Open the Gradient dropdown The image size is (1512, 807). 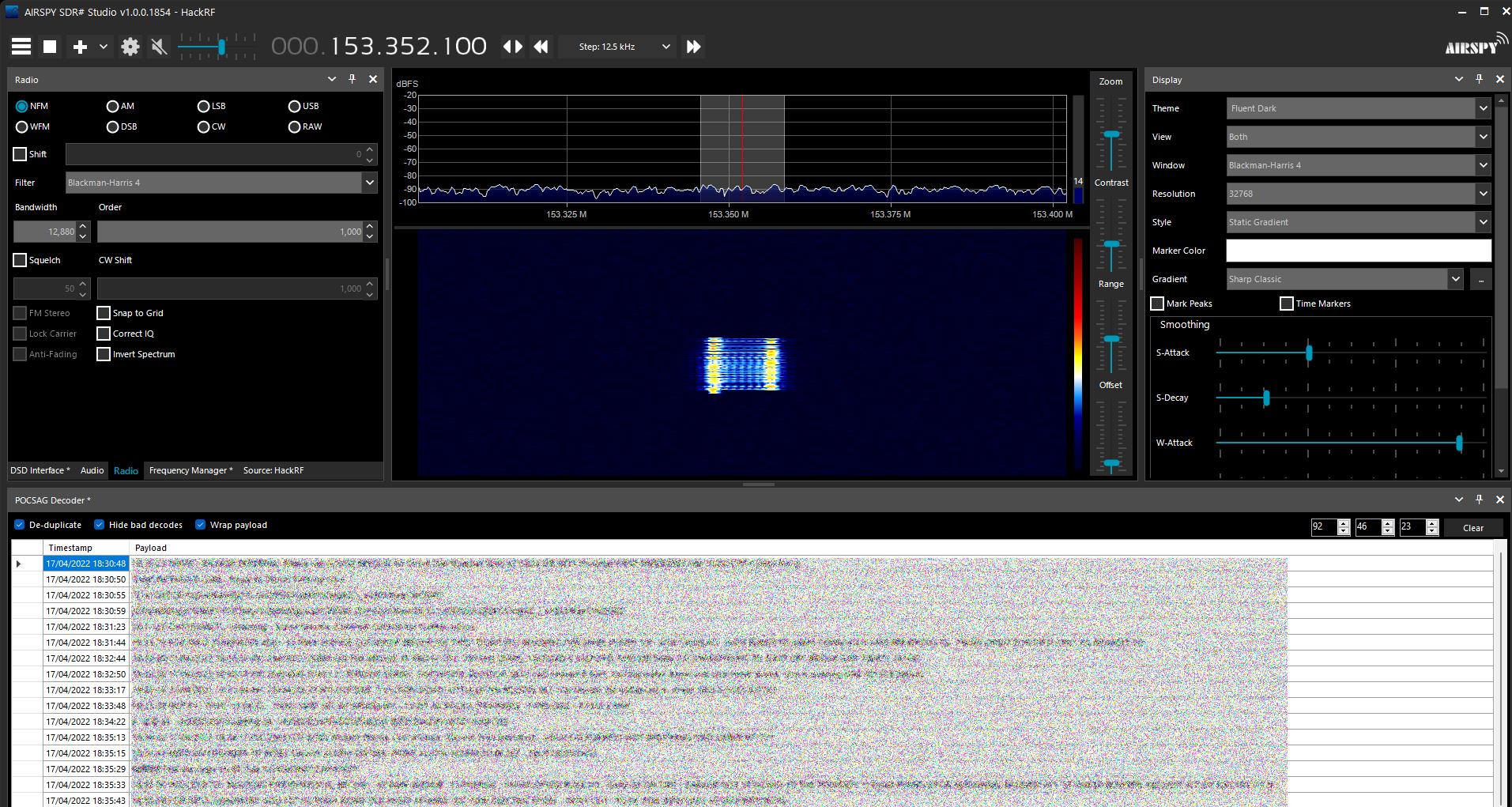click(x=1345, y=279)
